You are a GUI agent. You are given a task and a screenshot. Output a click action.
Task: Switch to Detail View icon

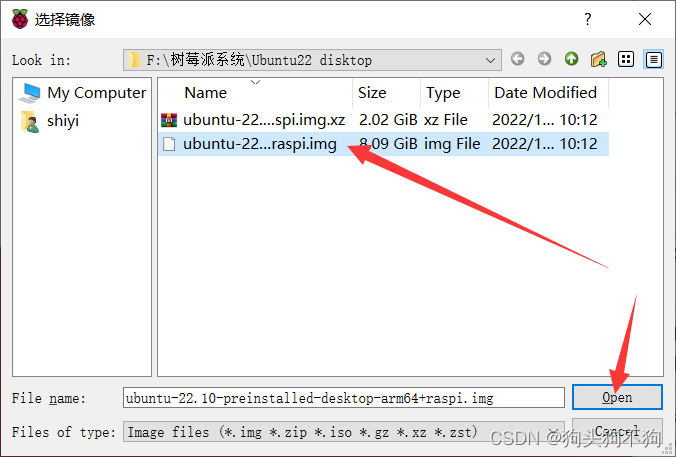(654, 59)
